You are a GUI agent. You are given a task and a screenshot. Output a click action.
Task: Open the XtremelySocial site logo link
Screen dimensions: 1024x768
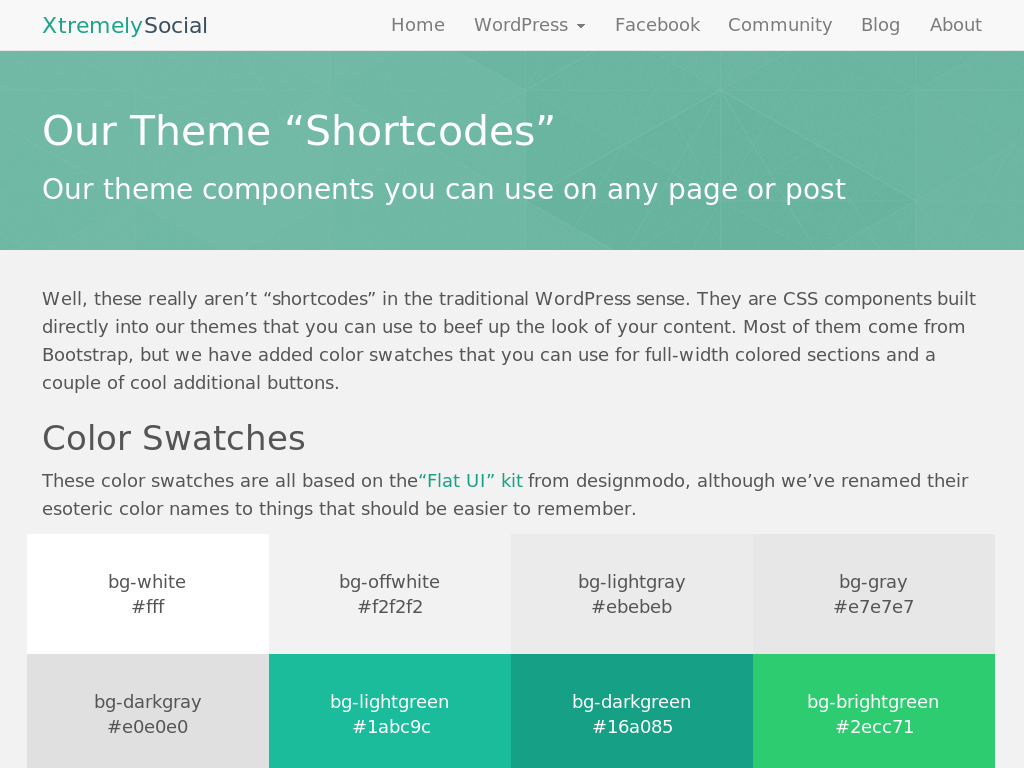click(x=125, y=25)
